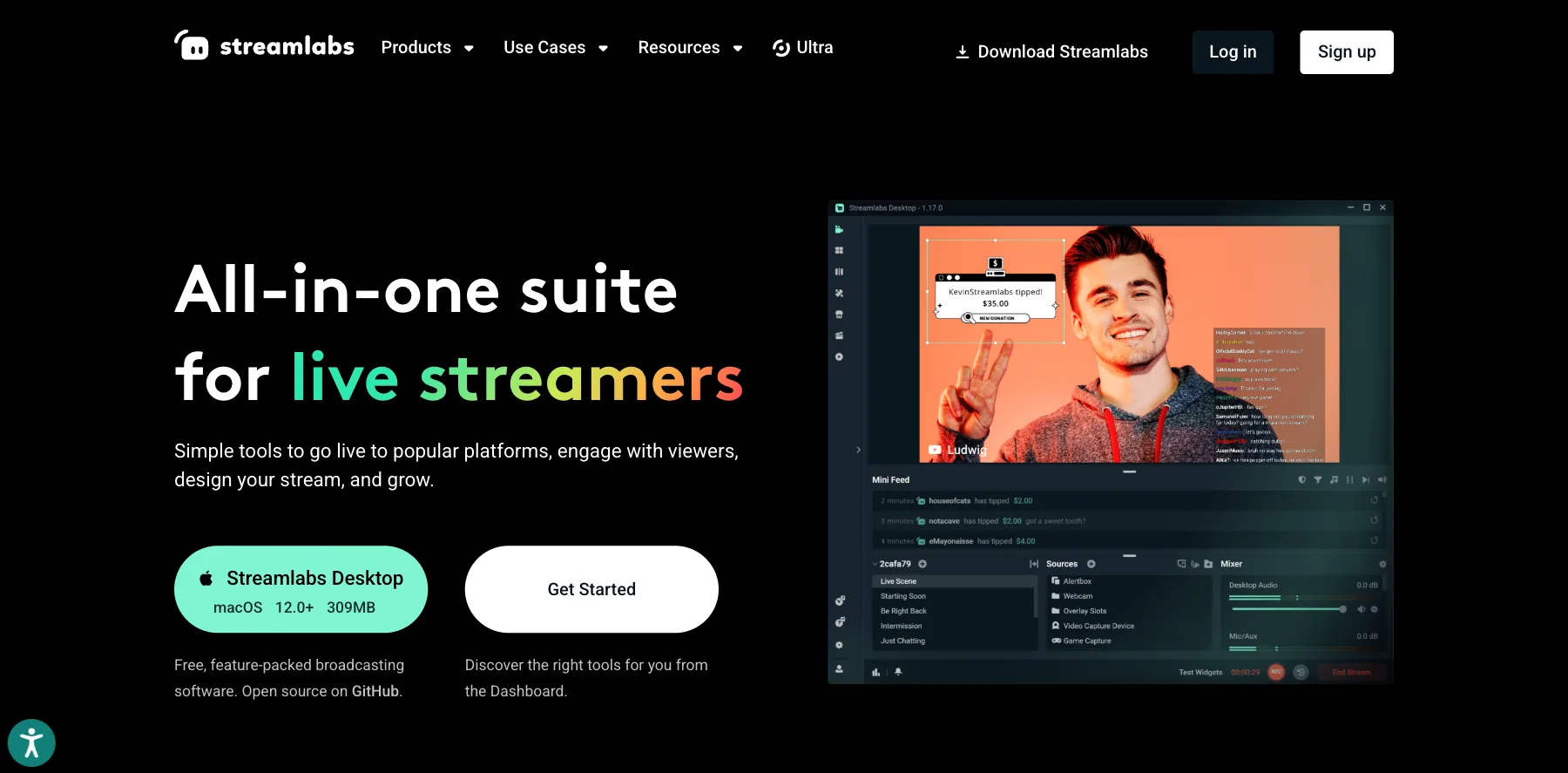
Task: Open the App Store icon in the sidebar
Action: [x=839, y=315]
